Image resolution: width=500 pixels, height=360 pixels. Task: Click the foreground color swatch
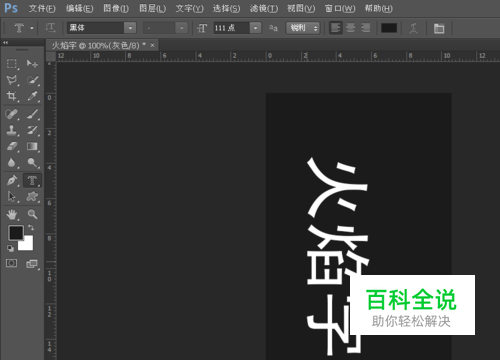pyautogui.click(x=16, y=233)
